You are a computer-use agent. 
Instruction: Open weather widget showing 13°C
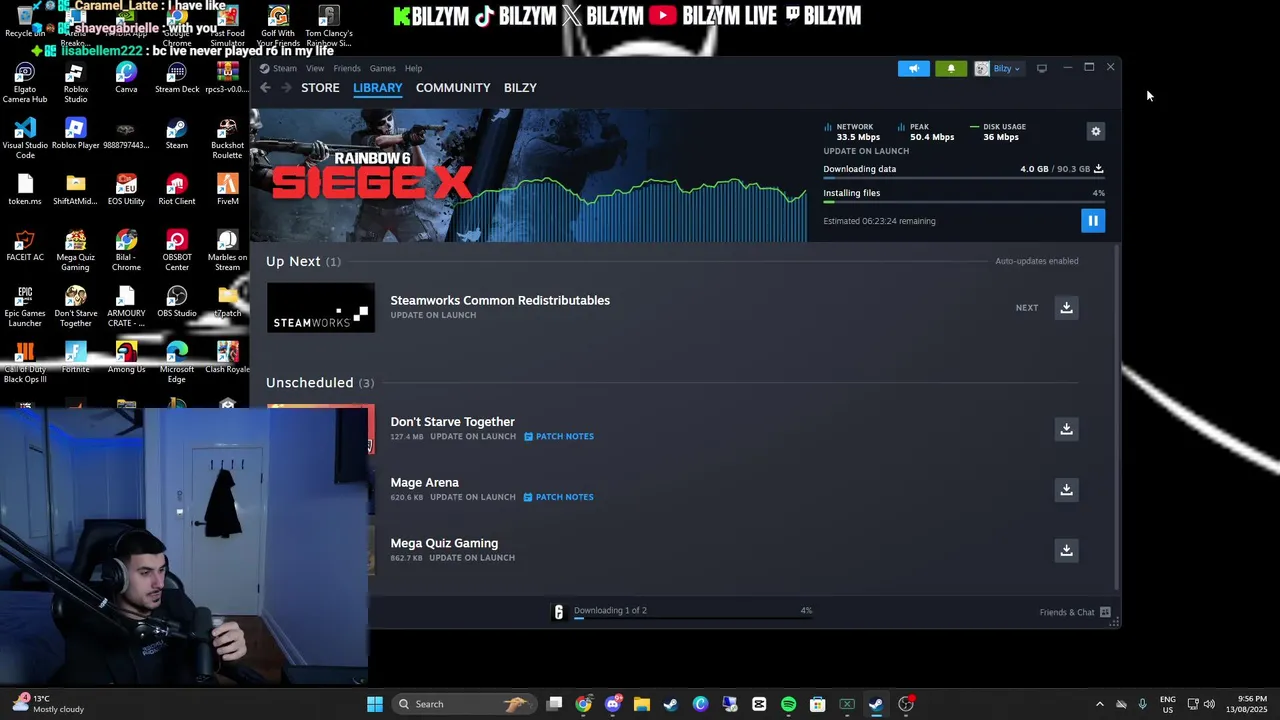(x=48, y=704)
